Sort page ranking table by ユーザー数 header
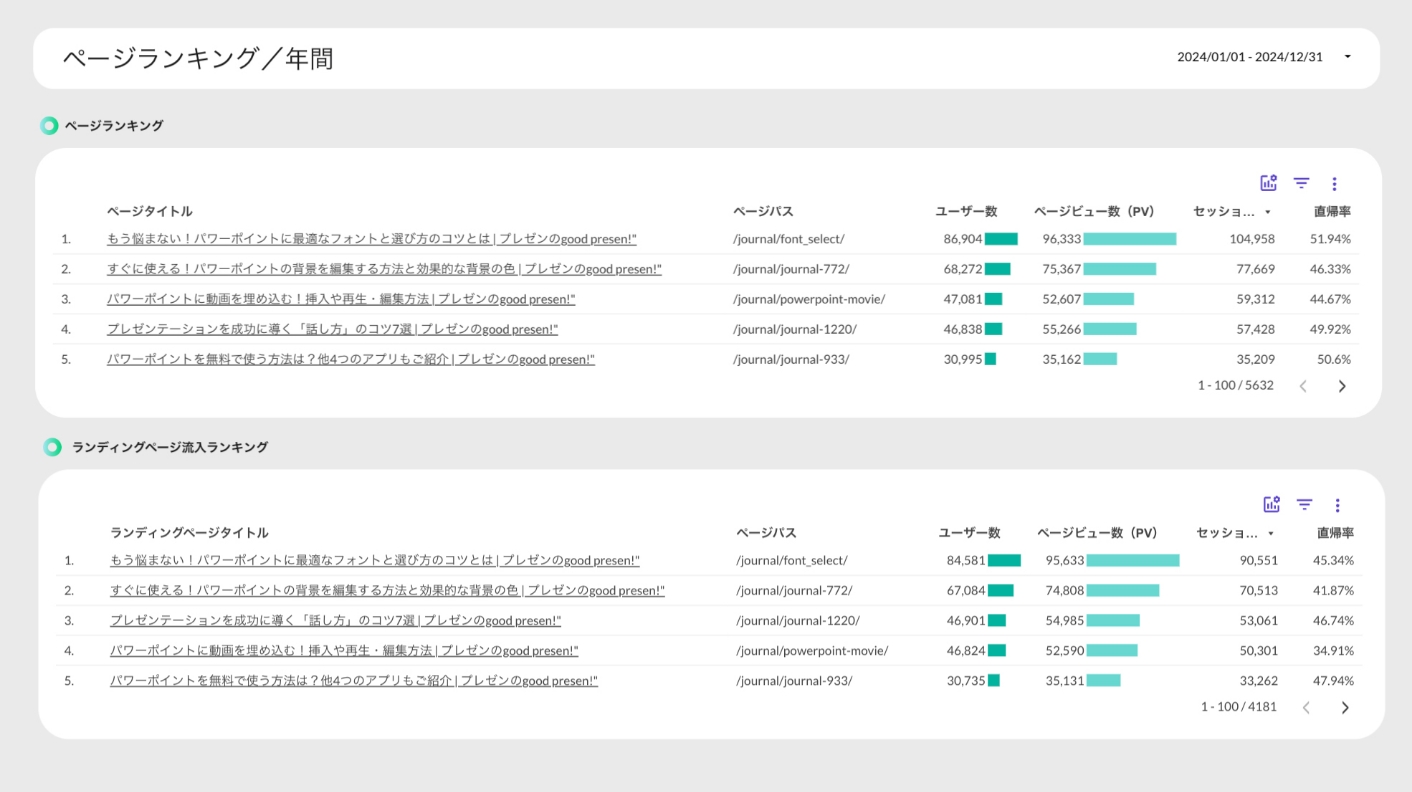This screenshot has height=792, width=1412. pyautogui.click(x=966, y=212)
